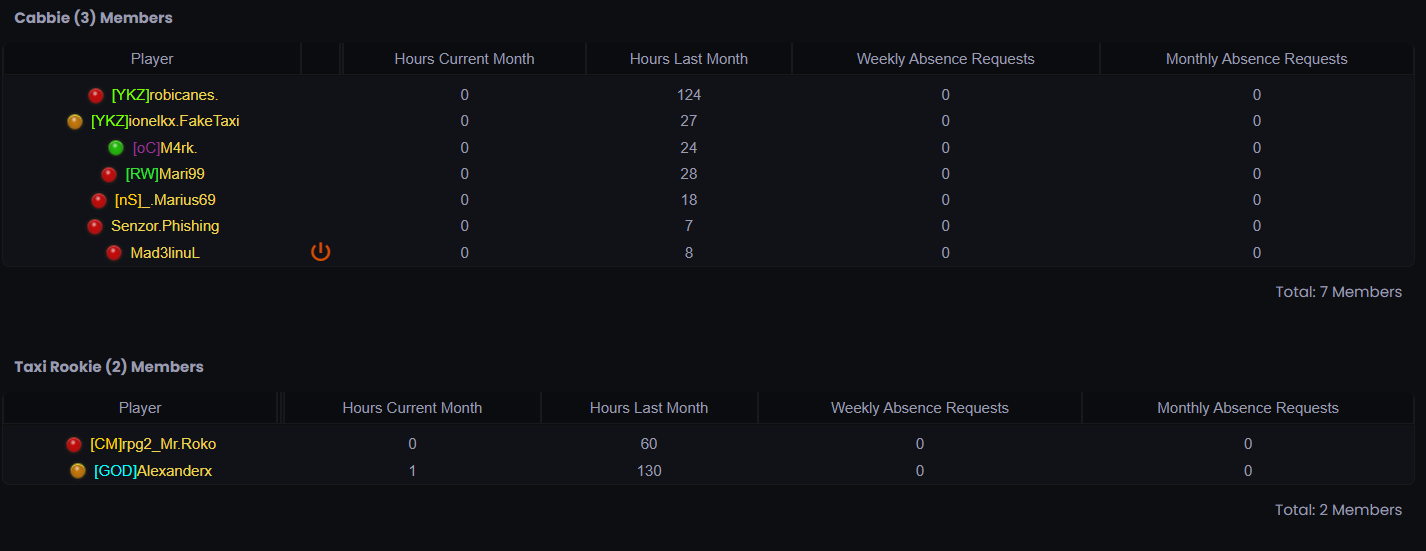The height and width of the screenshot is (551, 1426).
Task: Sort Cabbie table by Monthly Absence Requests
Action: (x=1256, y=59)
